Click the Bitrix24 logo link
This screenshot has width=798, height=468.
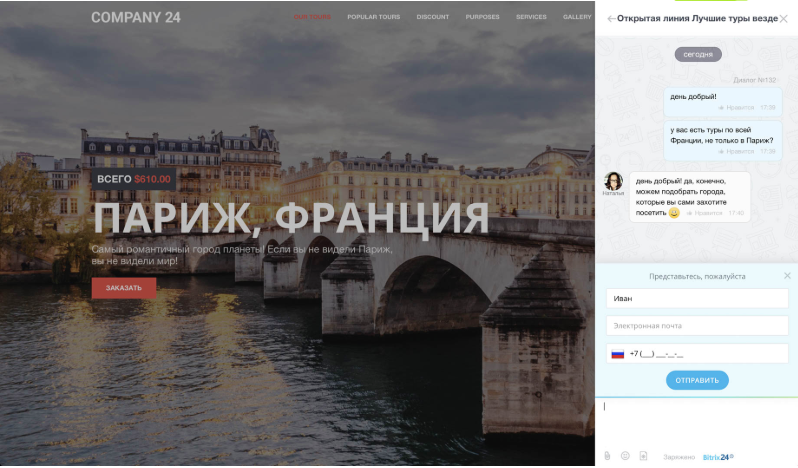point(718,457)
